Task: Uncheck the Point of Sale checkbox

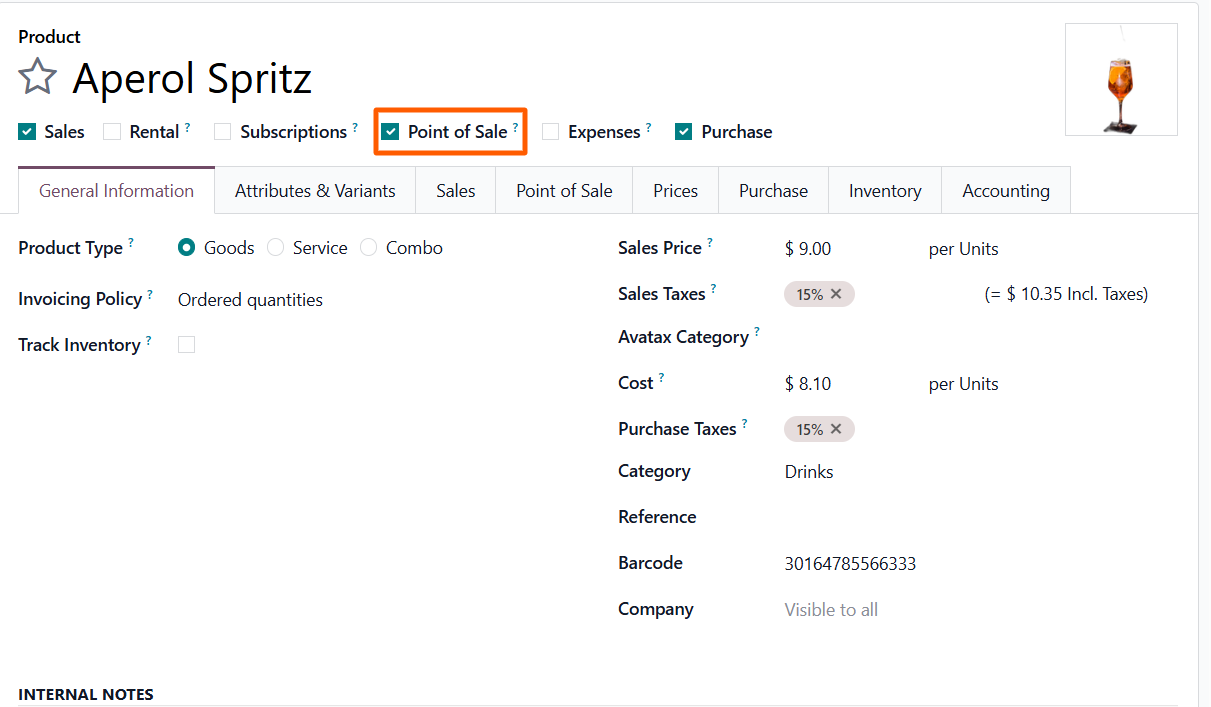Action: point(391,132)
